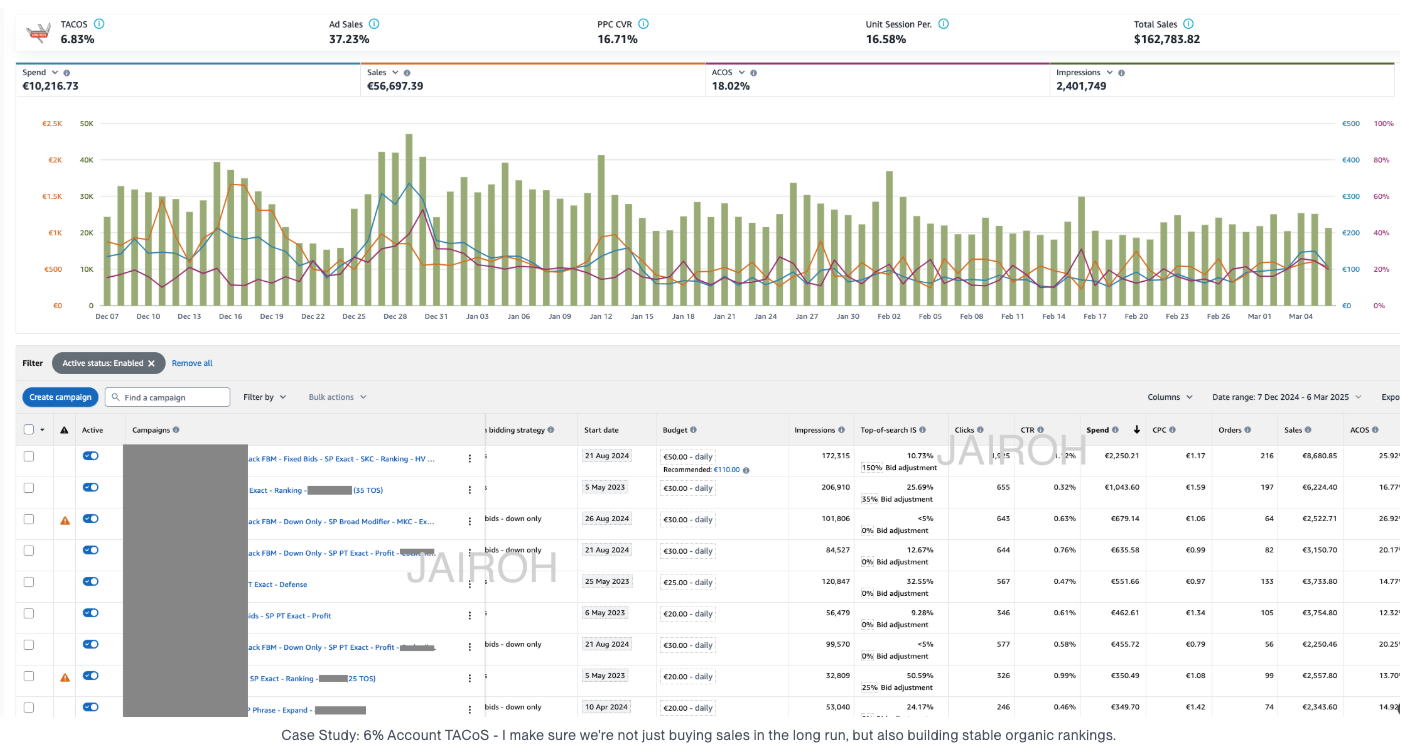Open options menu for the 35 TOS campaign
This screenshot has width=1405, height=752.
coord(470,490)
